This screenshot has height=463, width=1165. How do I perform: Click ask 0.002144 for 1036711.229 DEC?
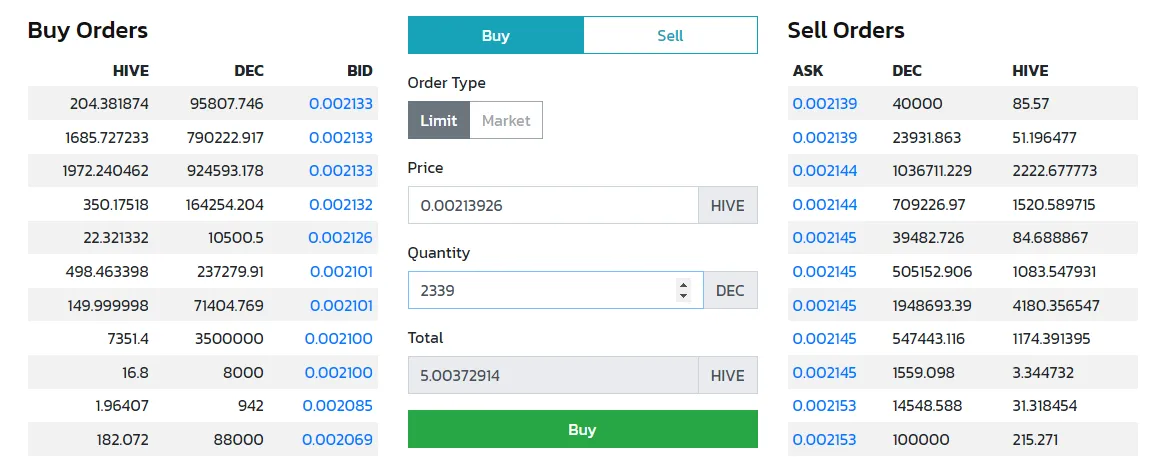coord(825,171)
